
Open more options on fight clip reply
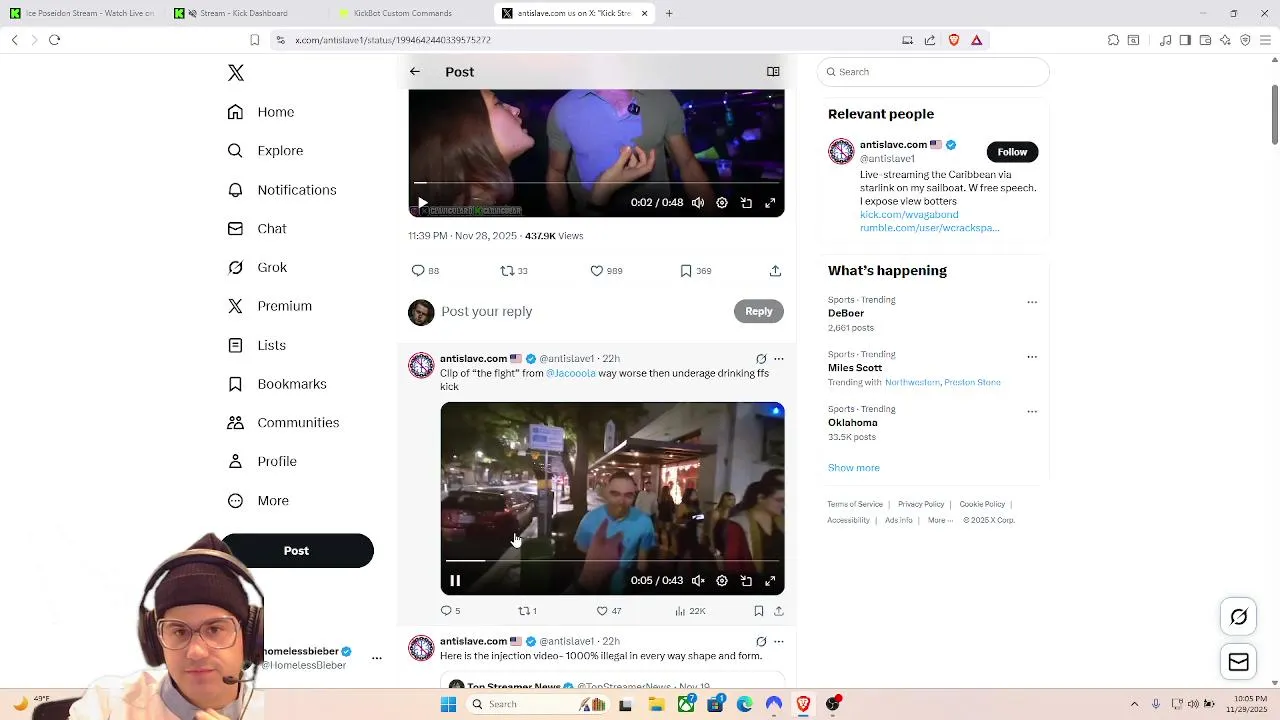779,359
